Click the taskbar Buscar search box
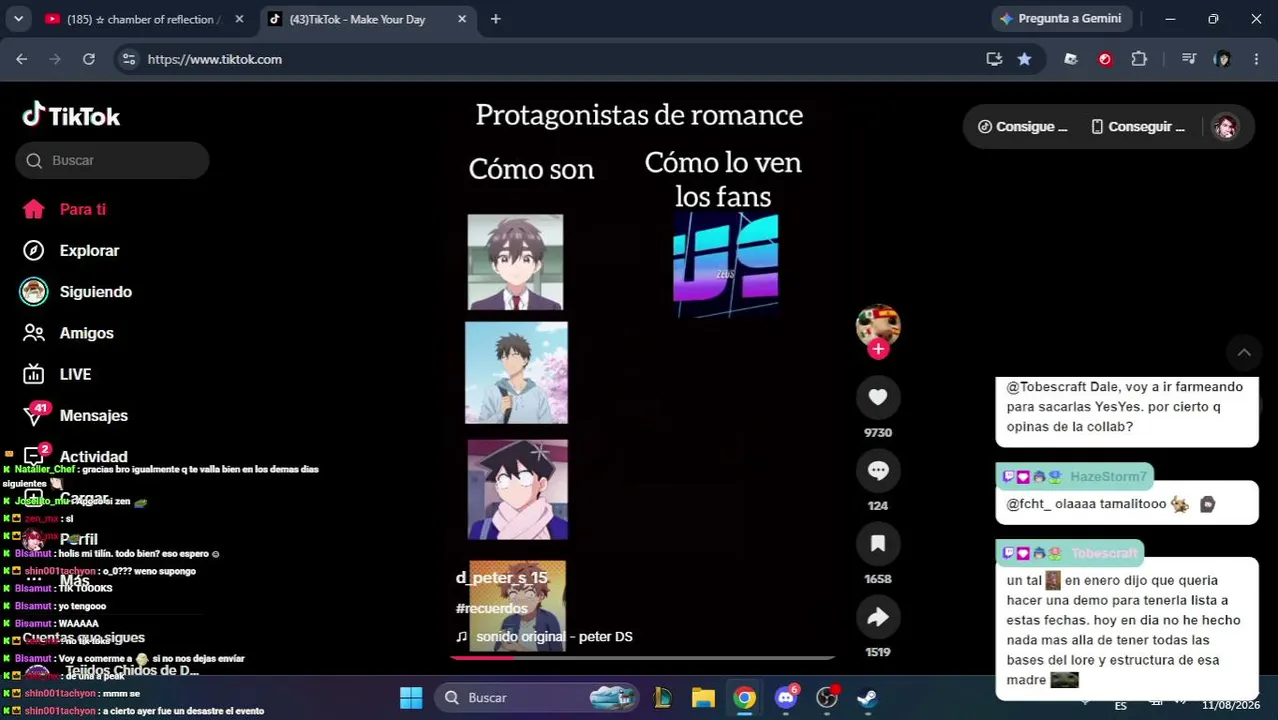 (537, 697)
